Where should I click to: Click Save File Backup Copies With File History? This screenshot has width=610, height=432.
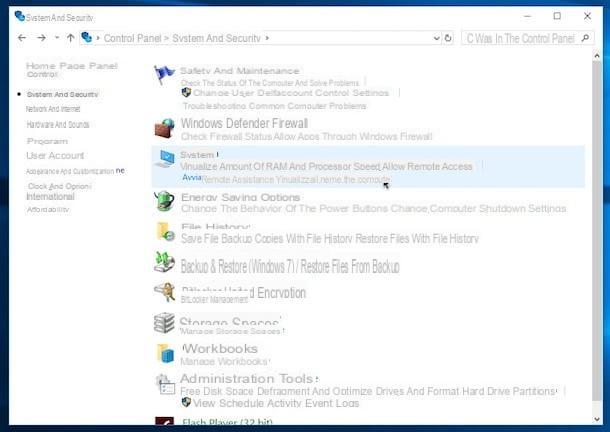coord(268,238)
